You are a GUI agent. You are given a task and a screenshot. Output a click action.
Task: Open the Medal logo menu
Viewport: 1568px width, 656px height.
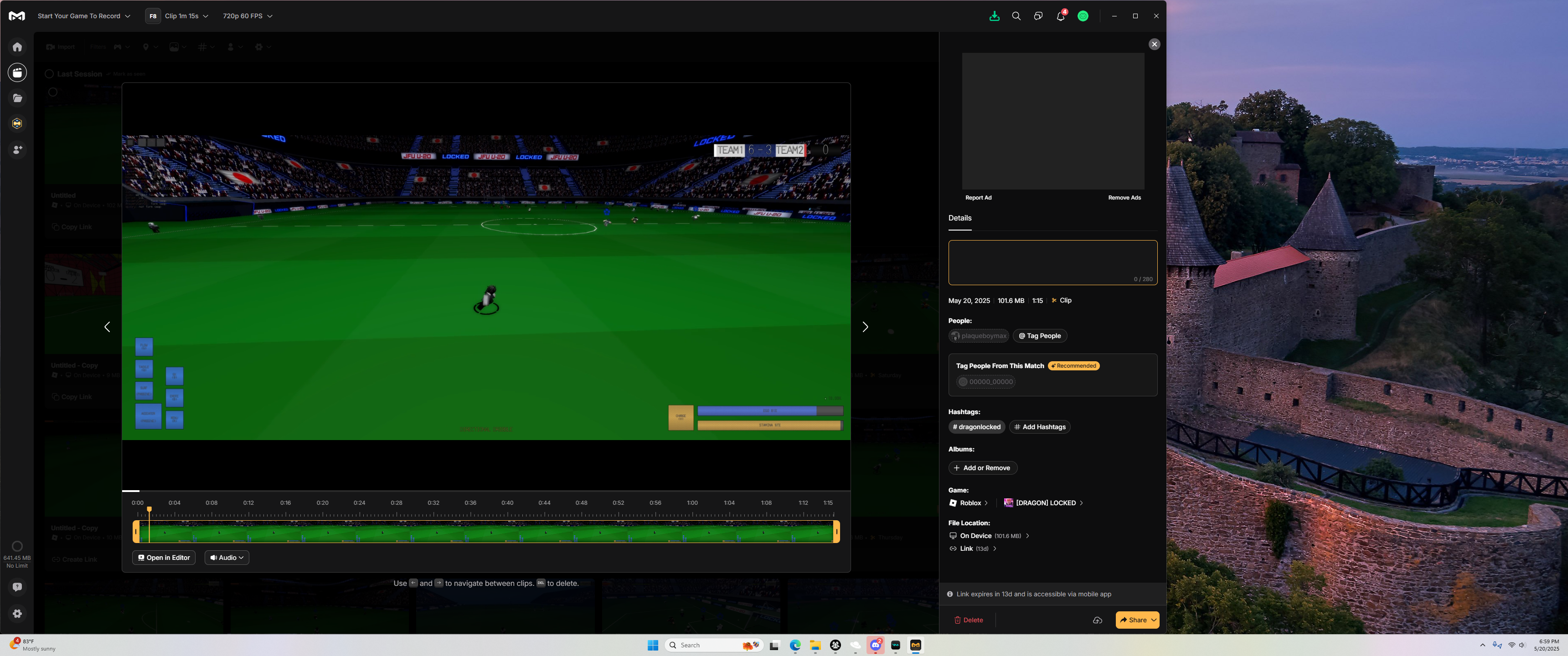(x=17, y=16)
